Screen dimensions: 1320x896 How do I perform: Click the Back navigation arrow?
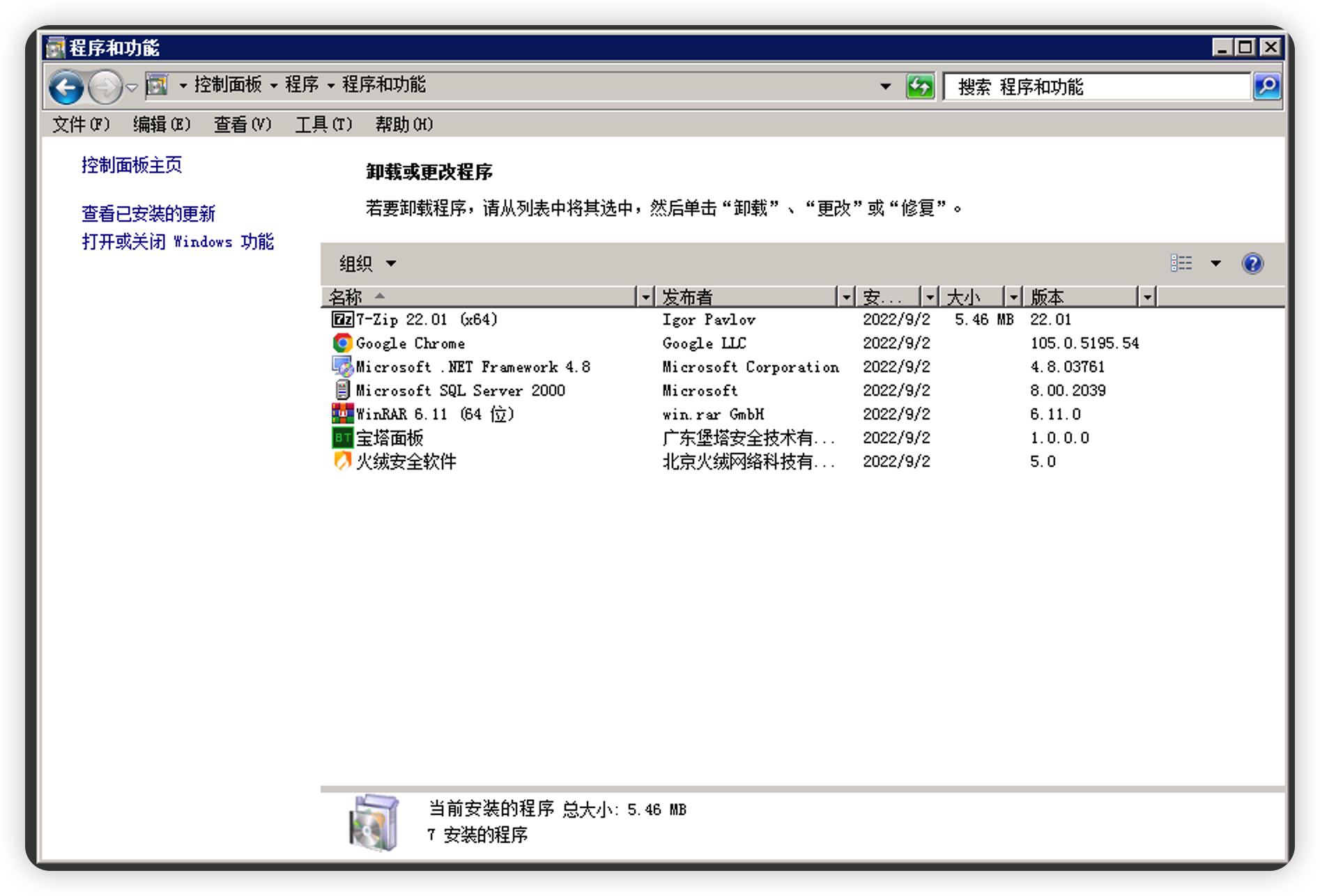coord(66,87)
